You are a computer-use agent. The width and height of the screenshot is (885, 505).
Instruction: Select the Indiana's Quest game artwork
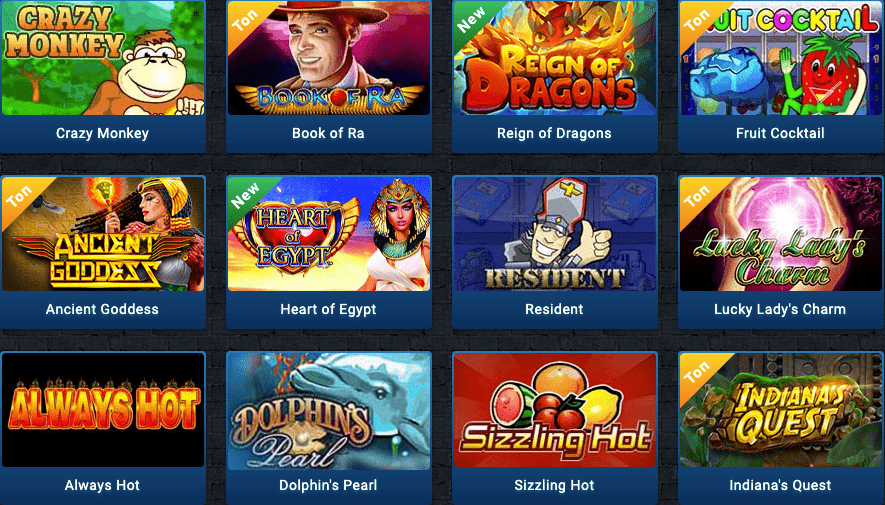point(781,410)
